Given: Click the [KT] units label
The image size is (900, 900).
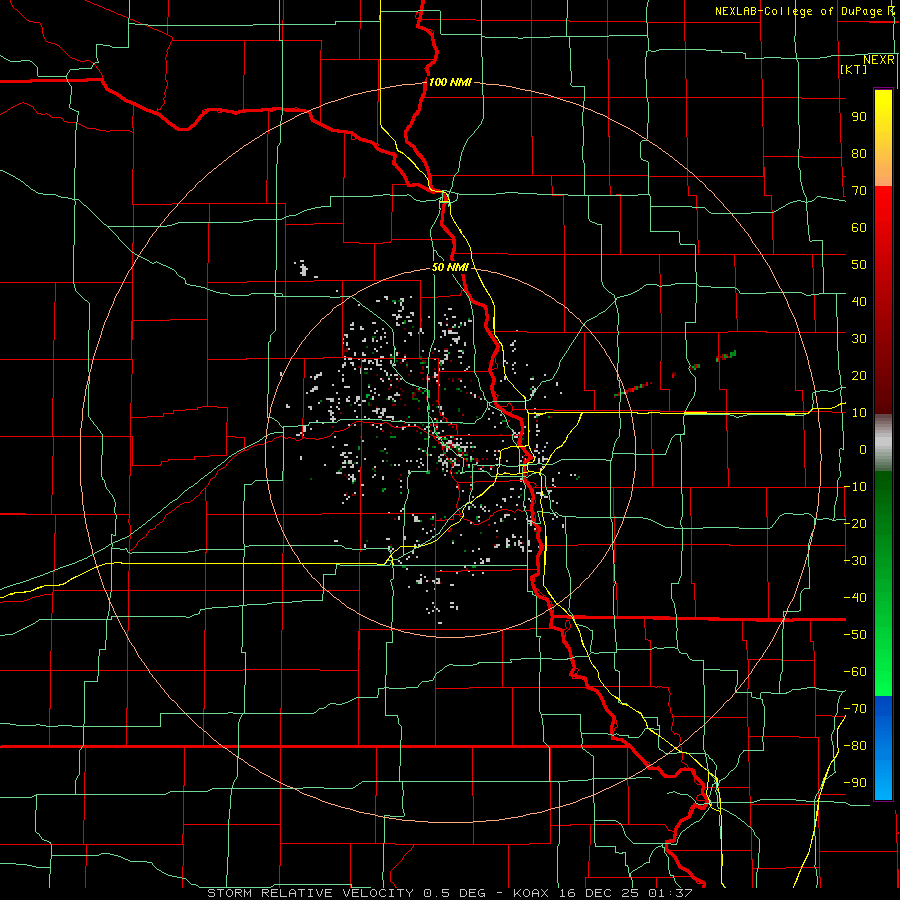Looking at the screenshot, I should [853, 69].
